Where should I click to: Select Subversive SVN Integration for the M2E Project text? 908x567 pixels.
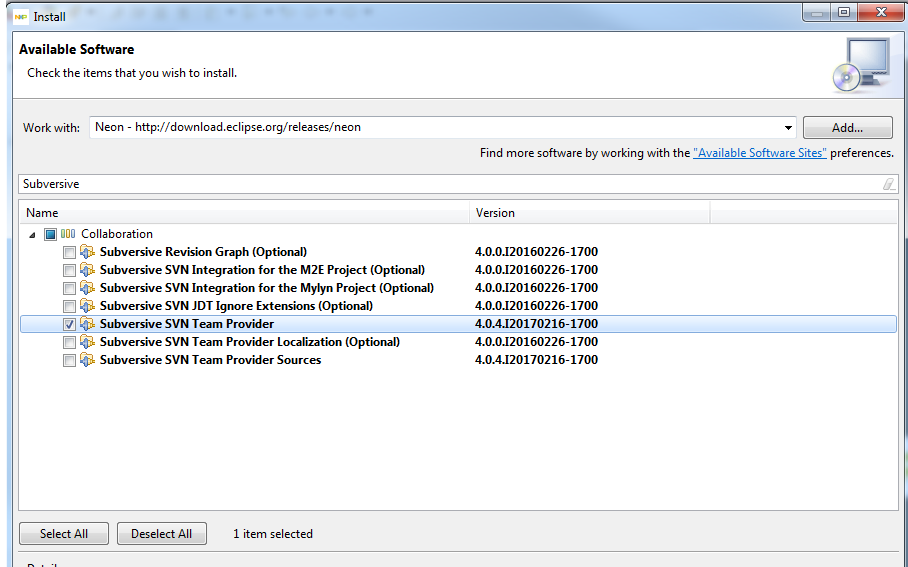[262, 270]
